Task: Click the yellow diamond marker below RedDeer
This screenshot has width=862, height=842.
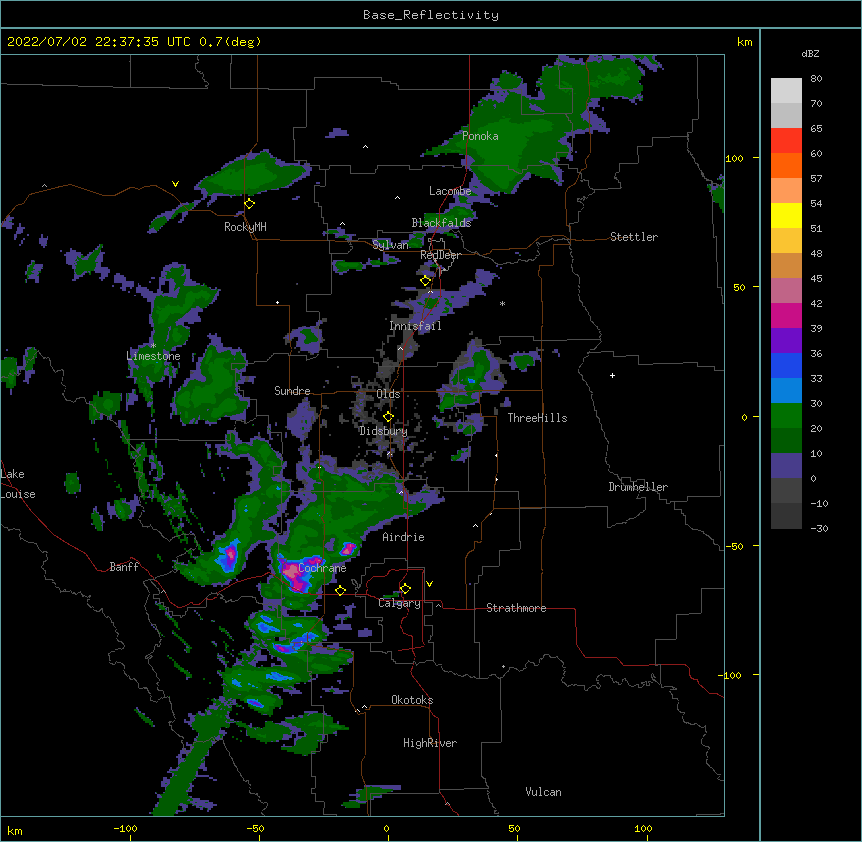Action: click(426, 281)
